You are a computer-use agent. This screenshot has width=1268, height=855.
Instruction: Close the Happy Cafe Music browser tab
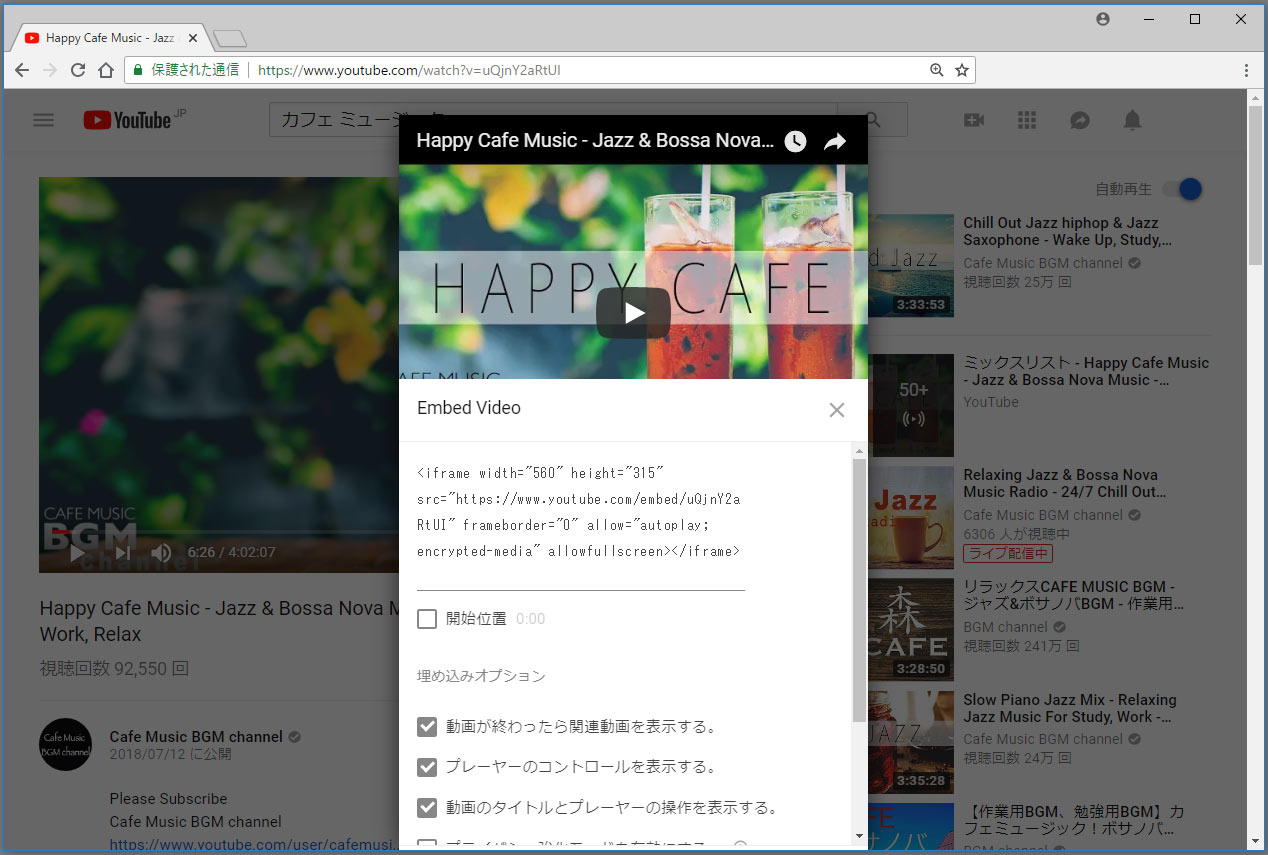click(x=193, y=38)
